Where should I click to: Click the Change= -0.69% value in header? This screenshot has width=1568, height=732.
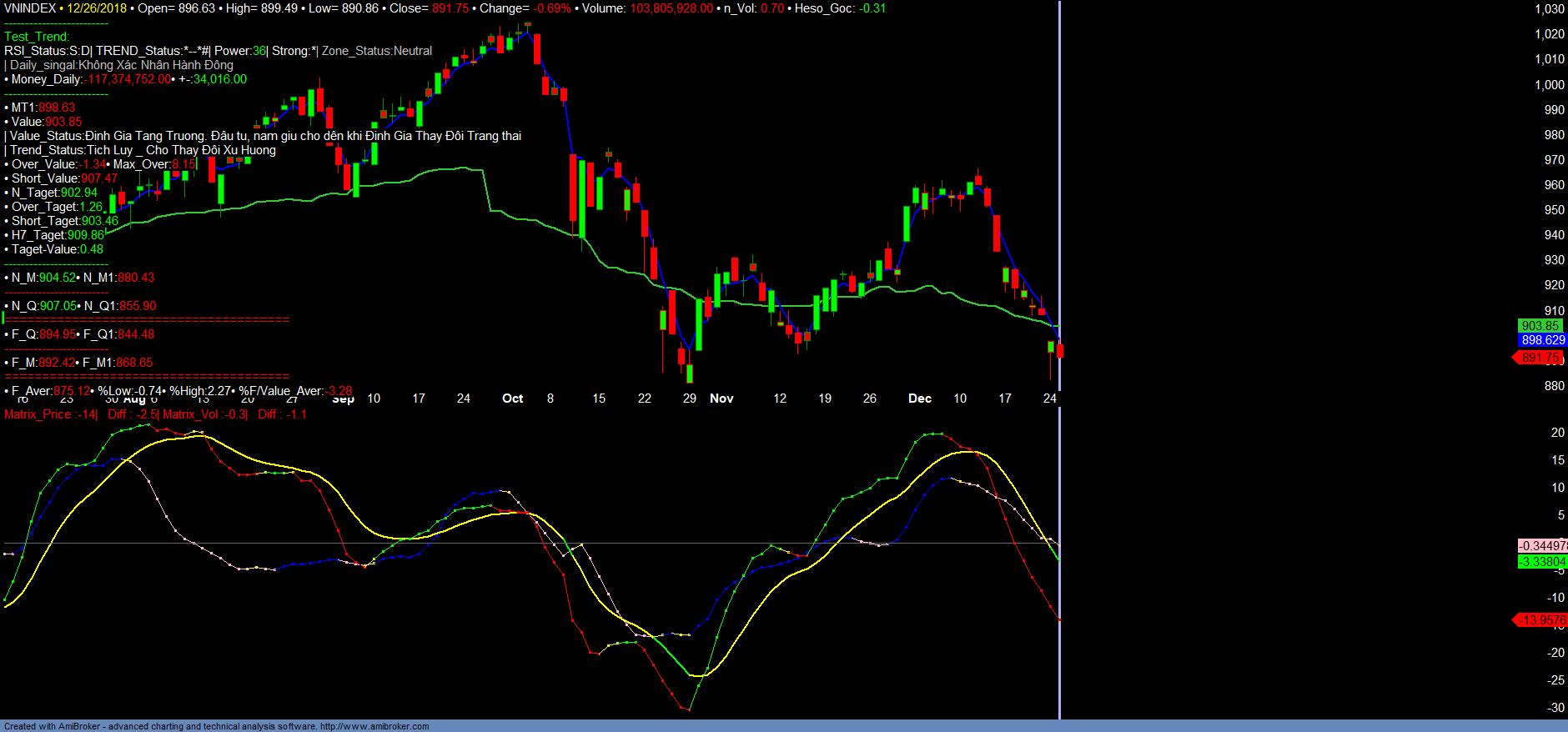point(552,8)
